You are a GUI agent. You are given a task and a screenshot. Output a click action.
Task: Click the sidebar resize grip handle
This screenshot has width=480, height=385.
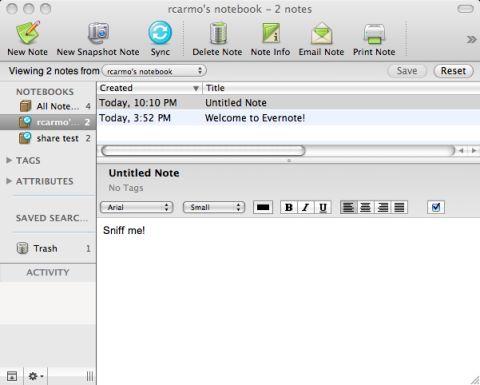click(x=90, y=376)
